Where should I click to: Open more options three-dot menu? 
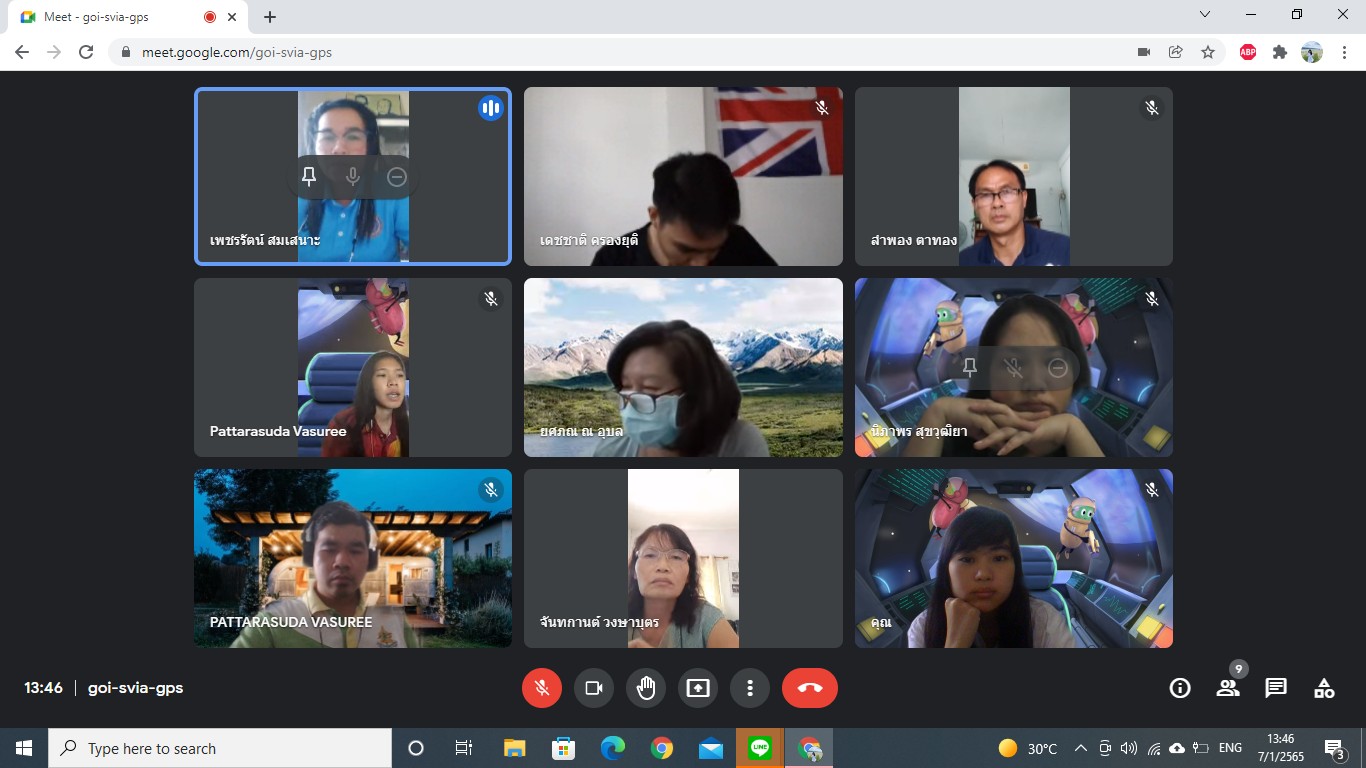click(750, 688)
